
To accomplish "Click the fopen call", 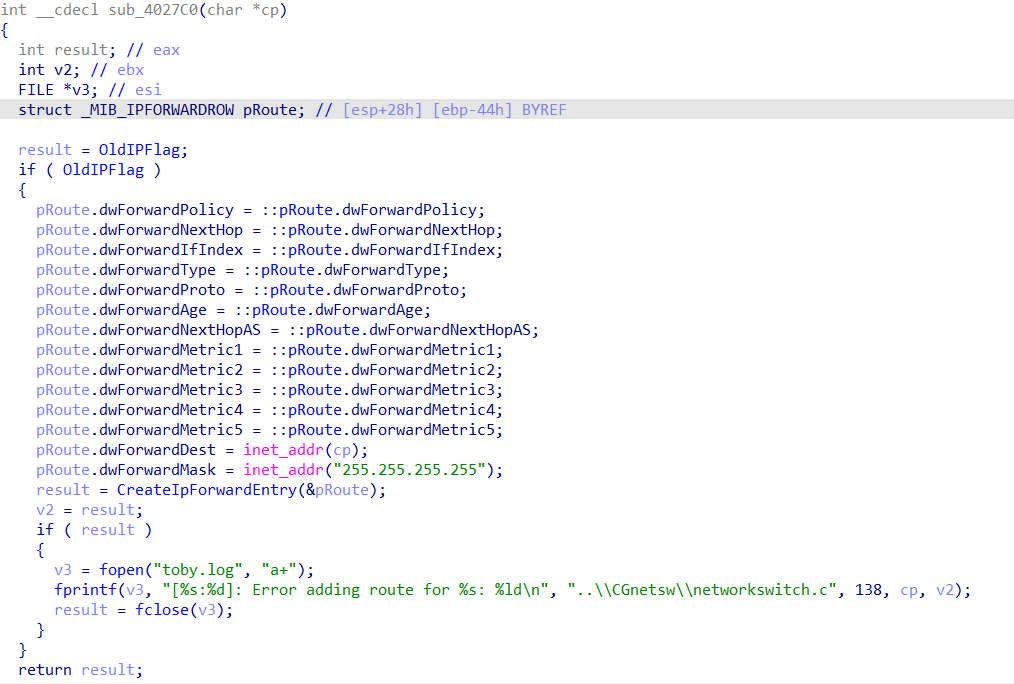I will 121,570.
